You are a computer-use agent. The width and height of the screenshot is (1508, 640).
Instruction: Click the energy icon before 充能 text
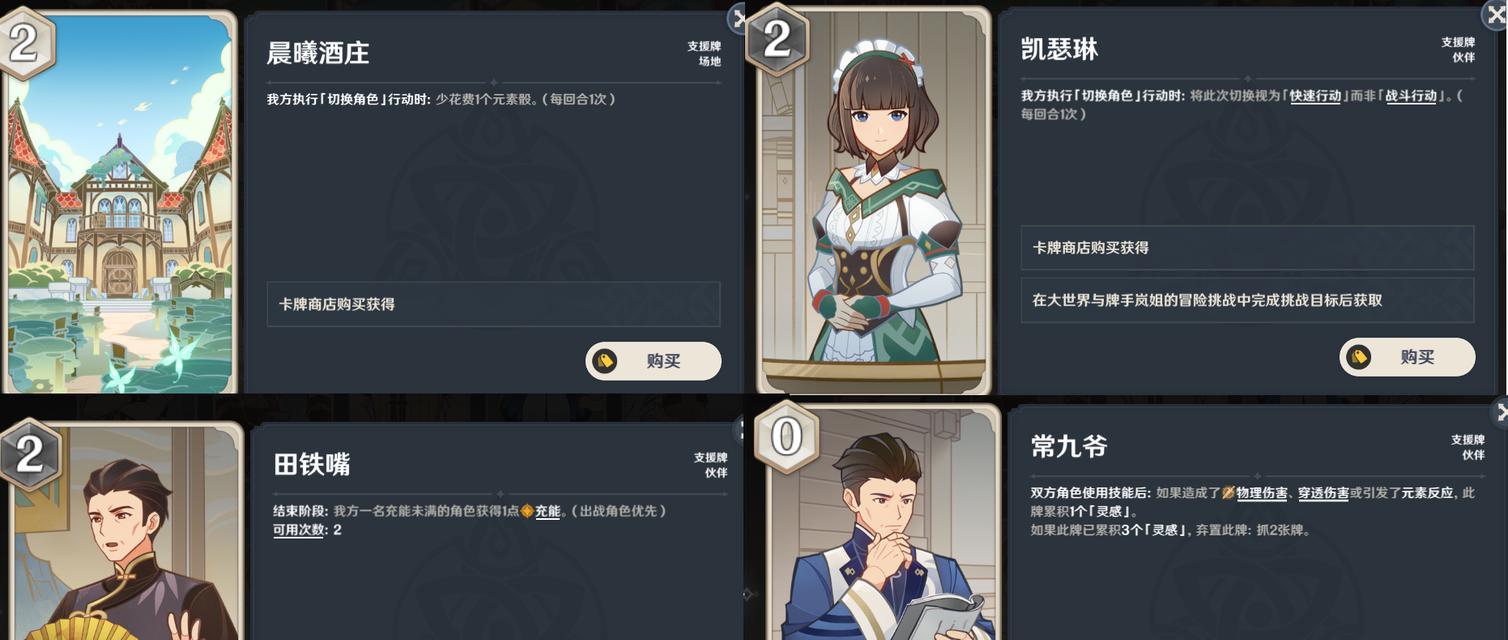tap(527, 511)
